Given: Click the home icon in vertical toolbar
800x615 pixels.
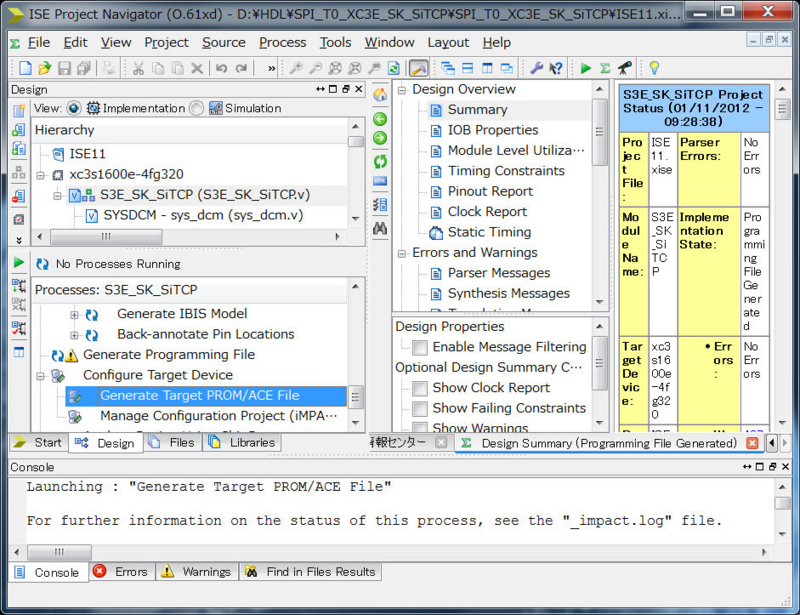Looking at the screenshot, I should tap(380, 95).
